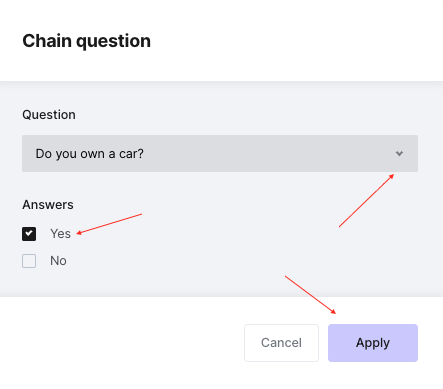This screenshot has width=443, height=389.
Task: Click the filled black checkbox next to Yes
Action: tap(29, 234)
